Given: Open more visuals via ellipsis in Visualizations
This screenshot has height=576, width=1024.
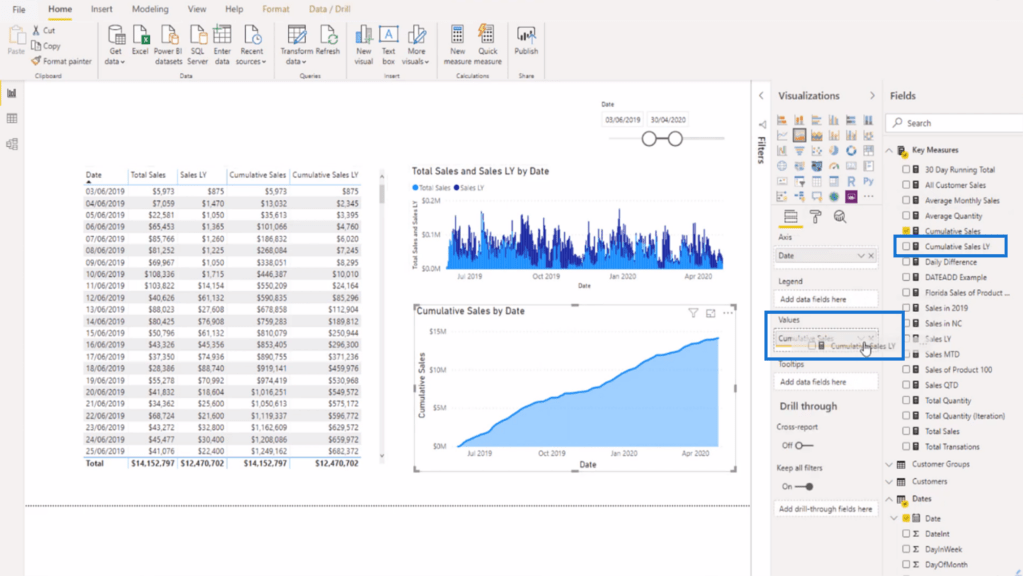Looking at the screenshot, I should pyautogui.click(x=869, y=196).
